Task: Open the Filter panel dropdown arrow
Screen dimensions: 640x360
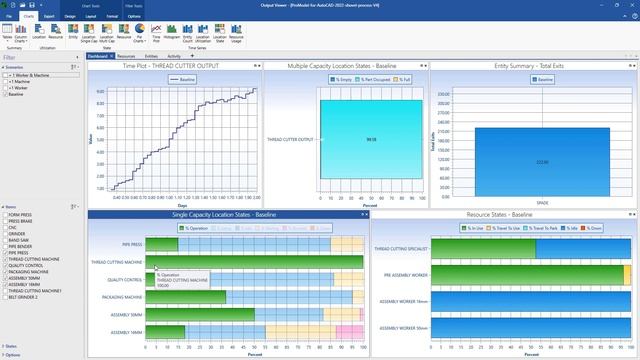Action: coord(77,58)
